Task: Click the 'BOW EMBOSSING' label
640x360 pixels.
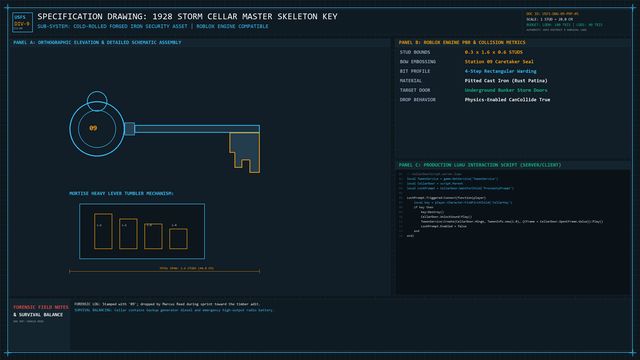Action: click(x=418, y=62)
